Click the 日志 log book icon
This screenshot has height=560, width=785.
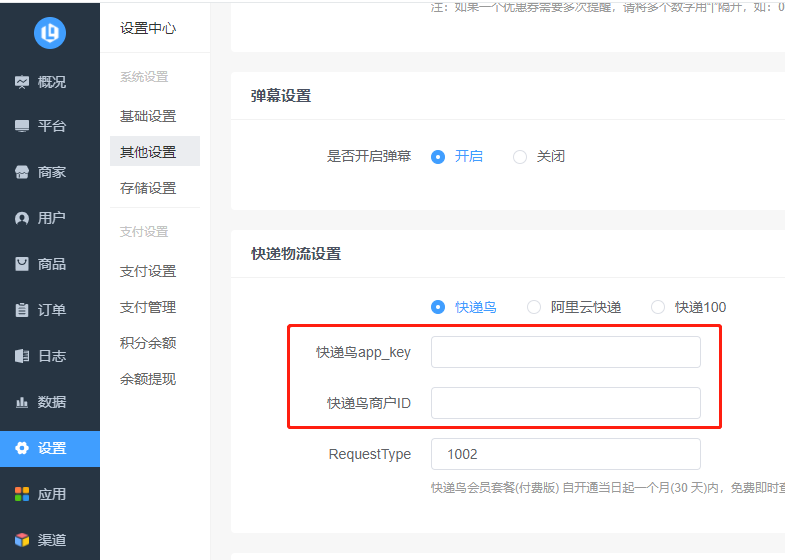coord(22,356)
